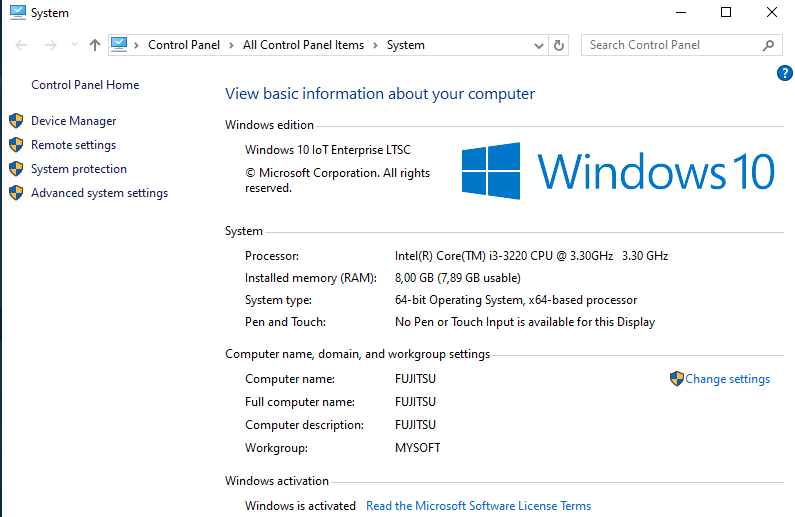Expand chevron after All Control Panel Items
Viewport: 795px width, 517px height.
point(375,45)
